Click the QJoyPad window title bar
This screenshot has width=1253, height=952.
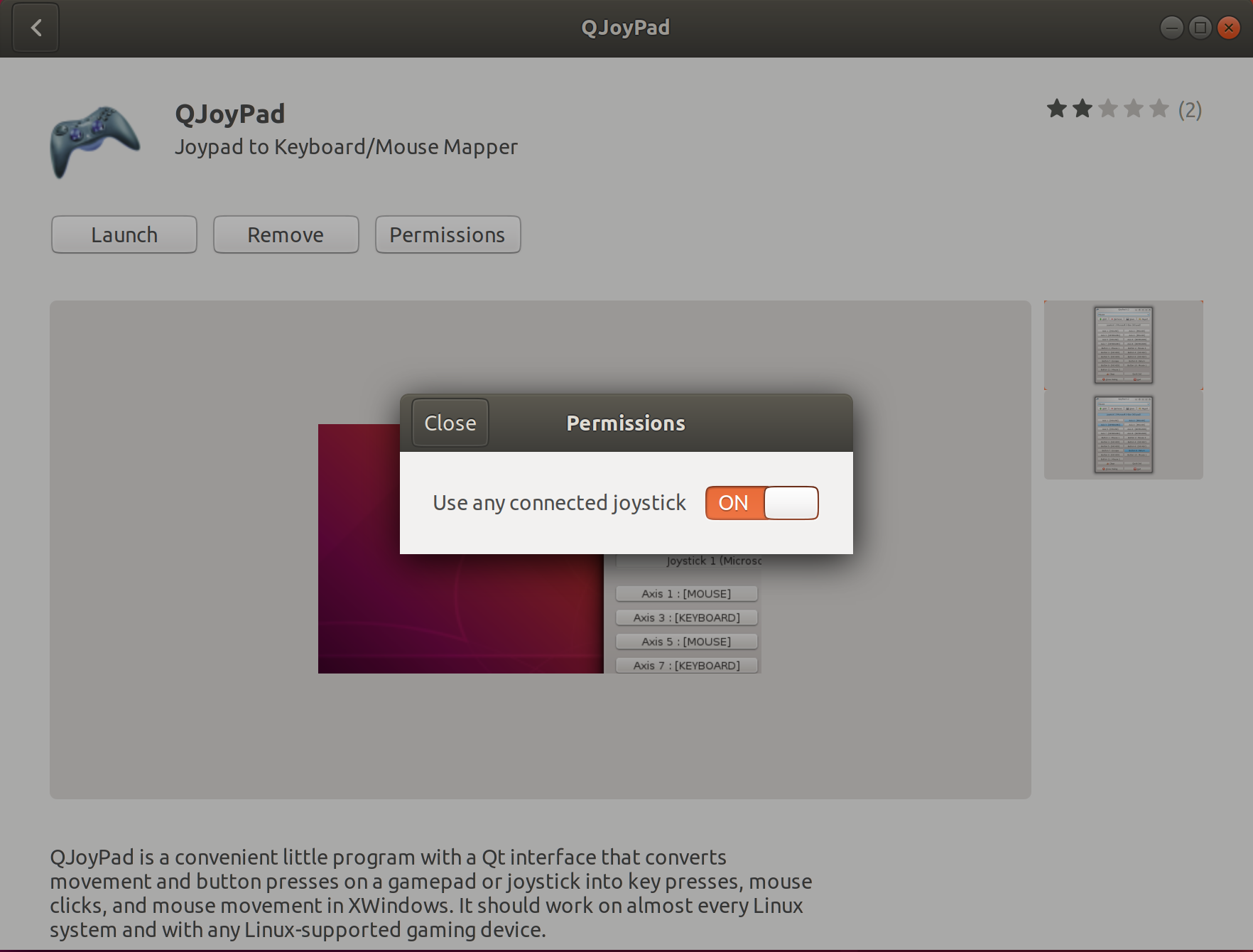[625, 27]
